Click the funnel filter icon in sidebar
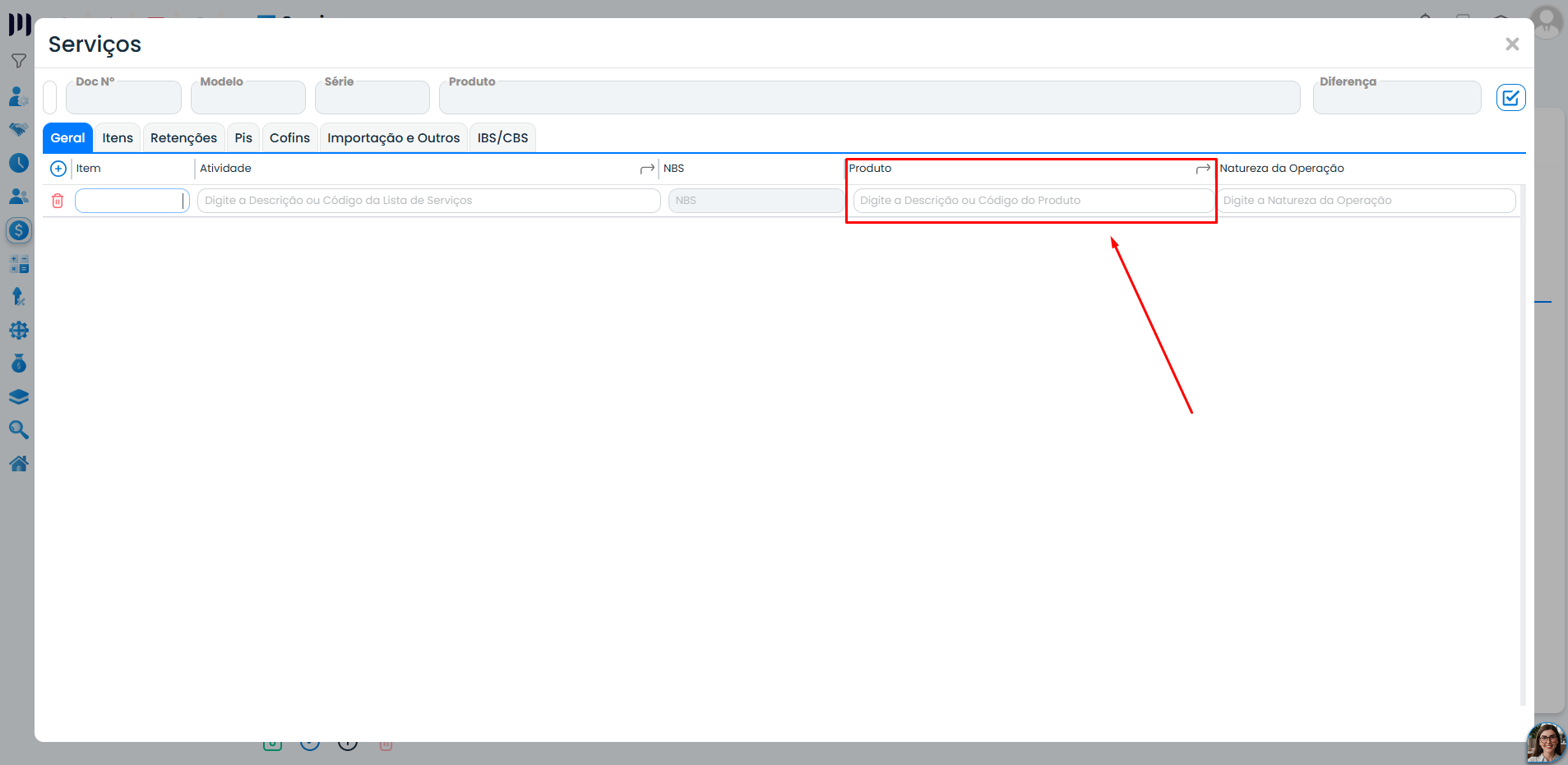 [18, 61]
